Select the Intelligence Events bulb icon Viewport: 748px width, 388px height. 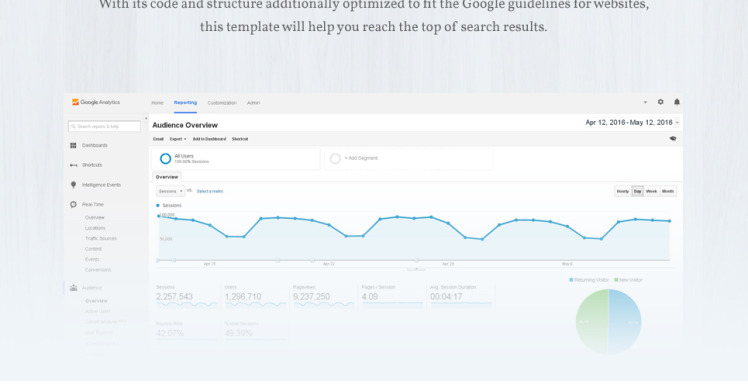click(73, 185)
